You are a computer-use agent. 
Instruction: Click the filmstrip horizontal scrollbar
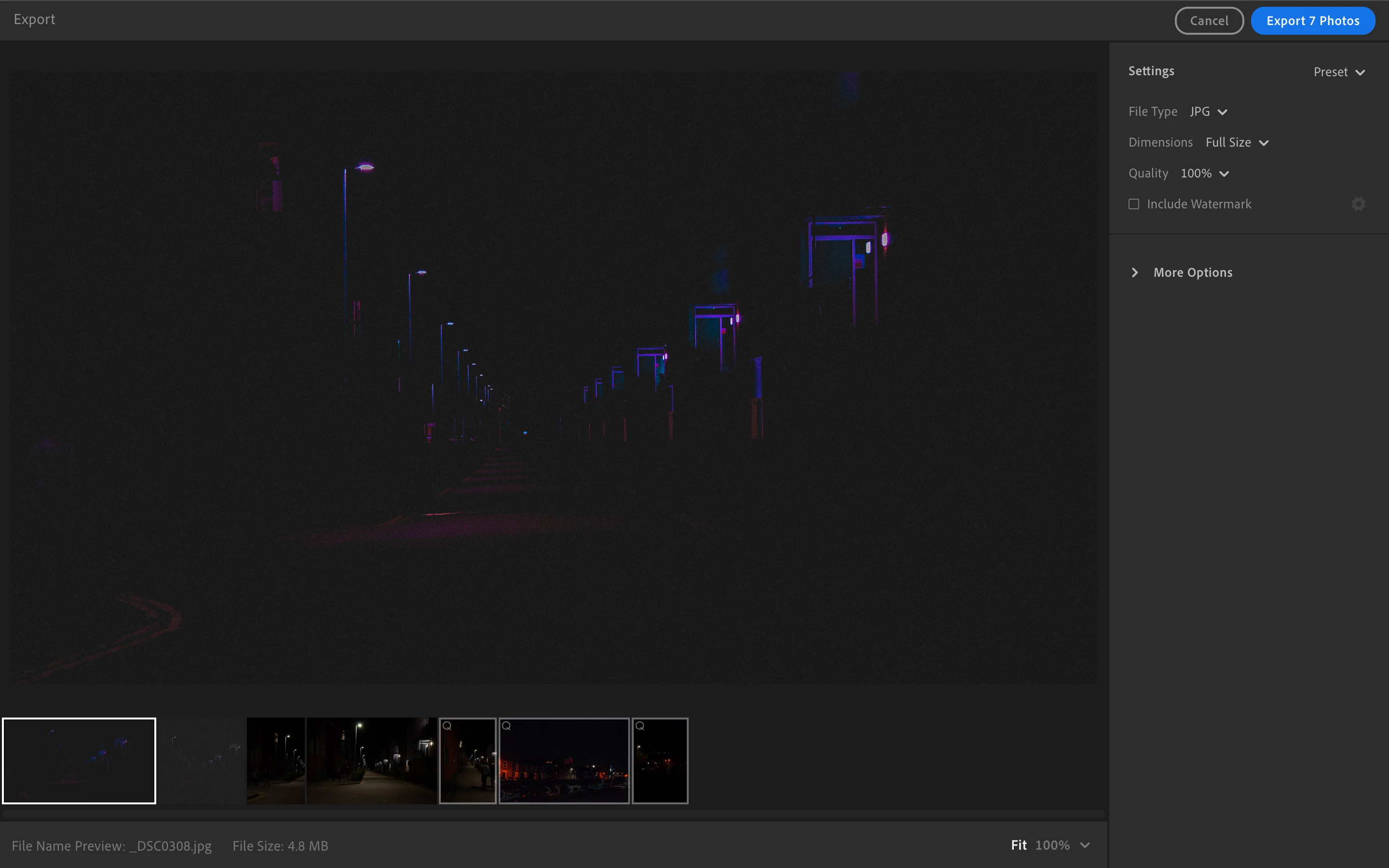click(553, 814)
